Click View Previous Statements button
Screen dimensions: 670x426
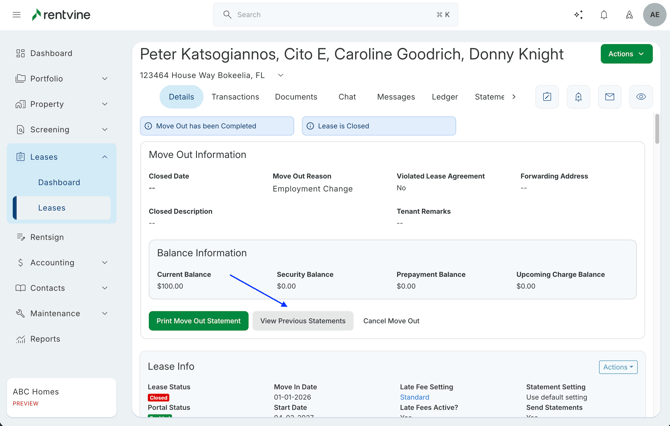pyautogui.click(x=303, y=321)
